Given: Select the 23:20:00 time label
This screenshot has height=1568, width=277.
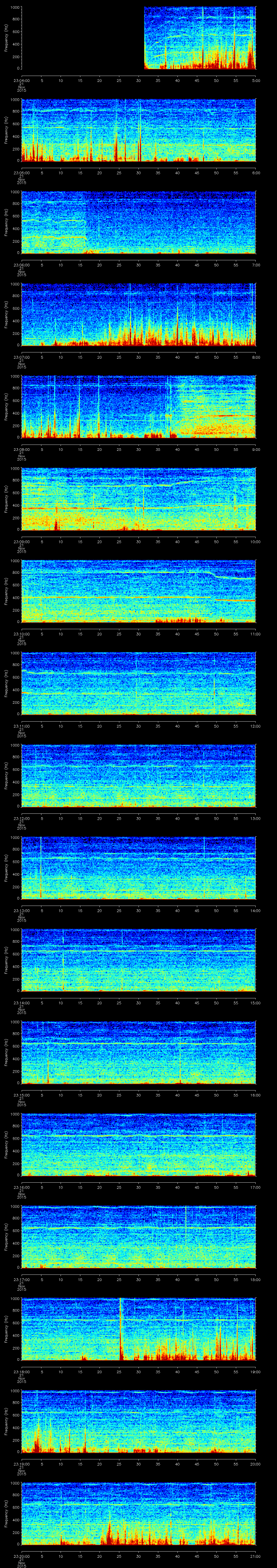Looking at the screenshot, I should pos(22,1557).
